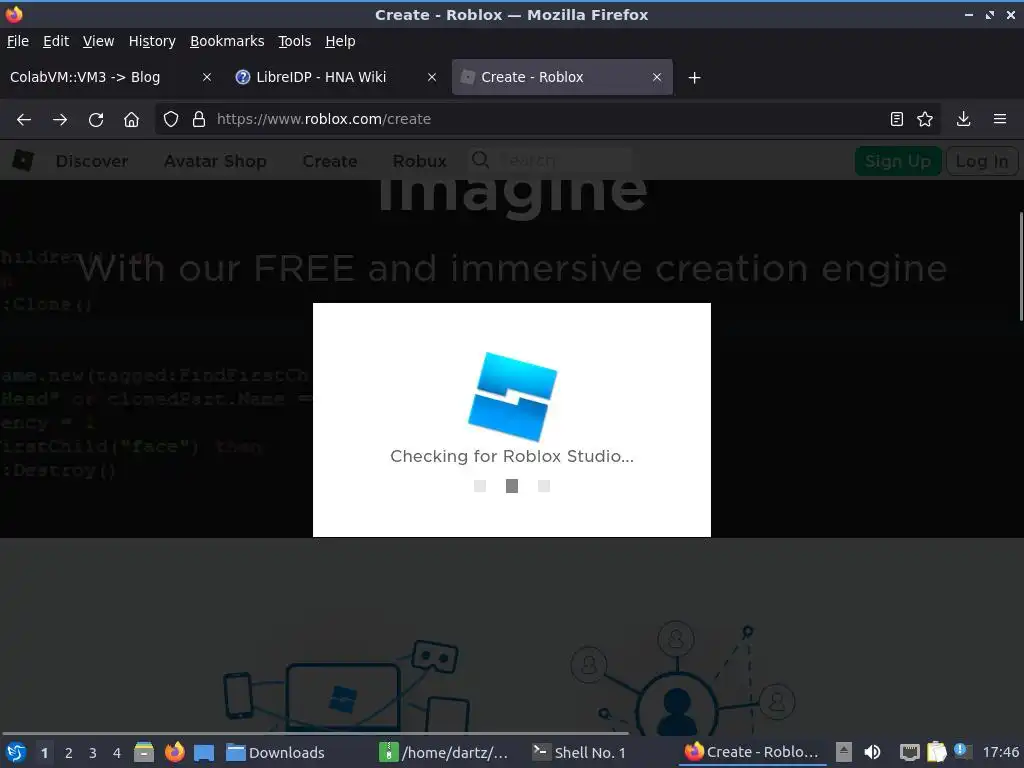Open the Help menu
The height and width of the screenshot is (768, 1024).
(x=340, y=41)
